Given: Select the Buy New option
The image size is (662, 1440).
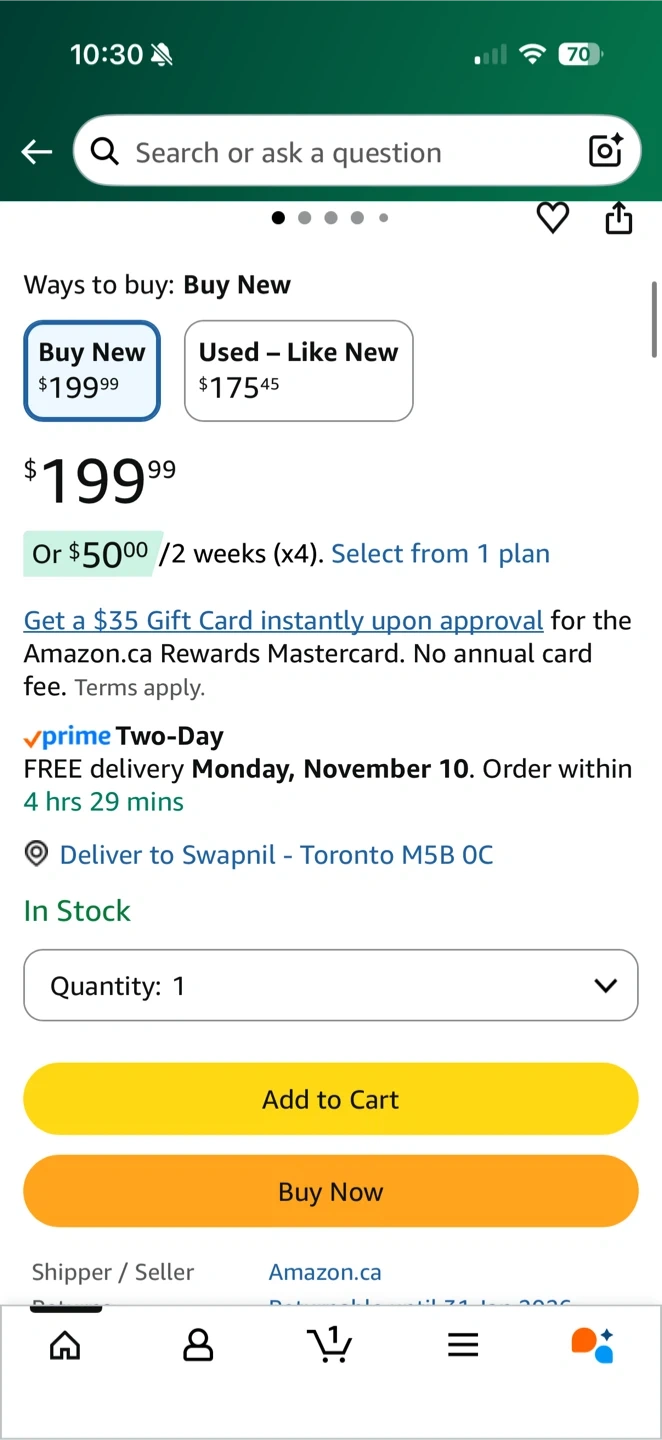Looking at the screenshot, I should pyautogui.click(x=92, y=370).
